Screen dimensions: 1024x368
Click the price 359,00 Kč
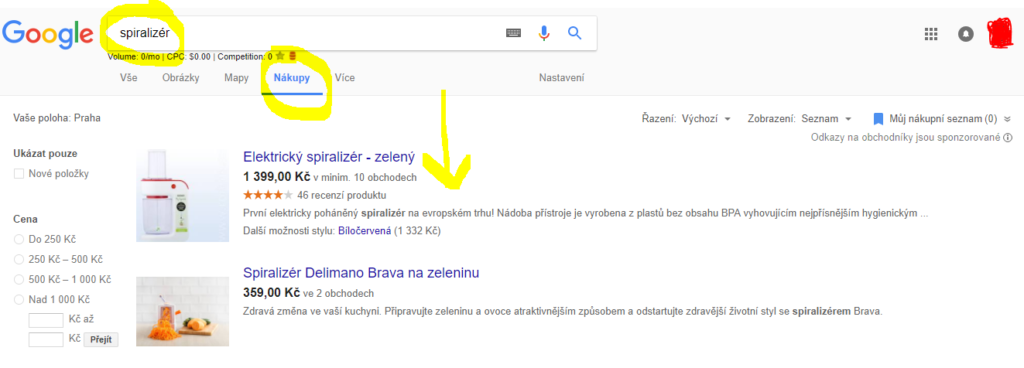pyautogui.click(x=272, y=292)
